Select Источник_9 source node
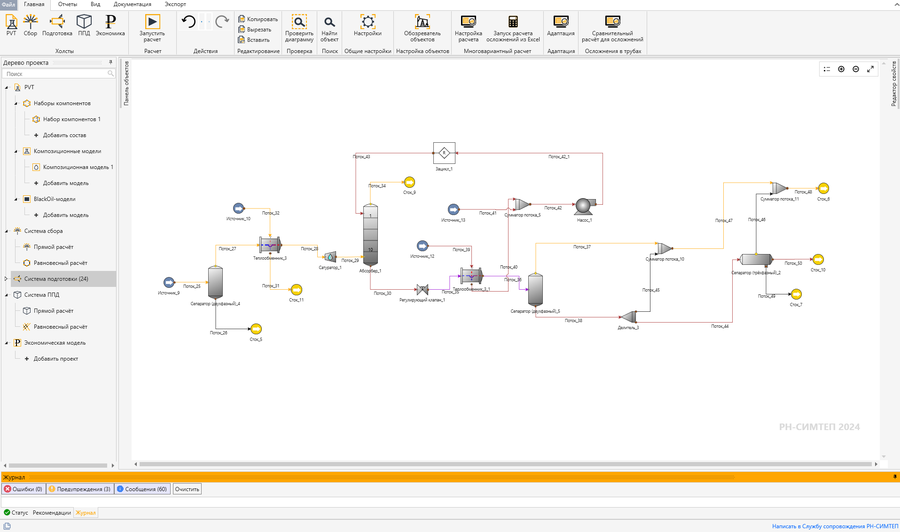Screen dimensions: 900x532 [x=169, y=282]
